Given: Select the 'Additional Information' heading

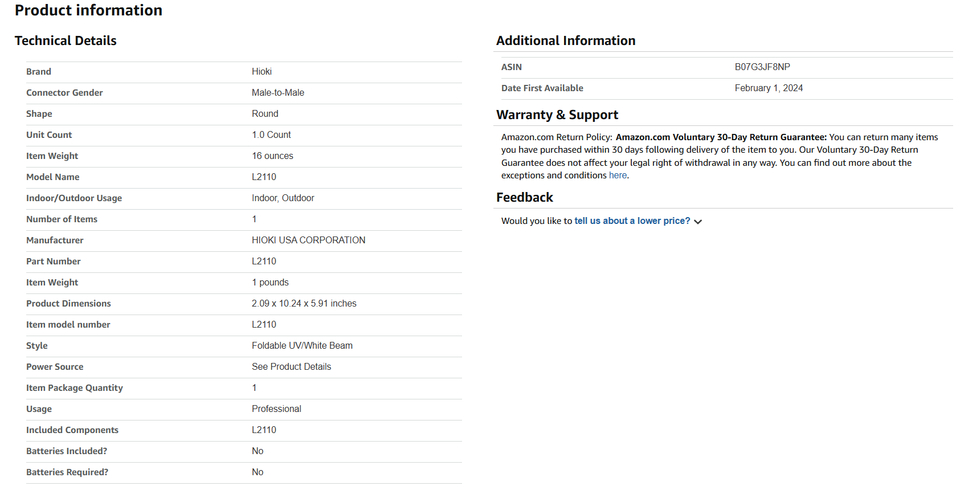Looking at the screenshot, I should (x=566, y=40).
